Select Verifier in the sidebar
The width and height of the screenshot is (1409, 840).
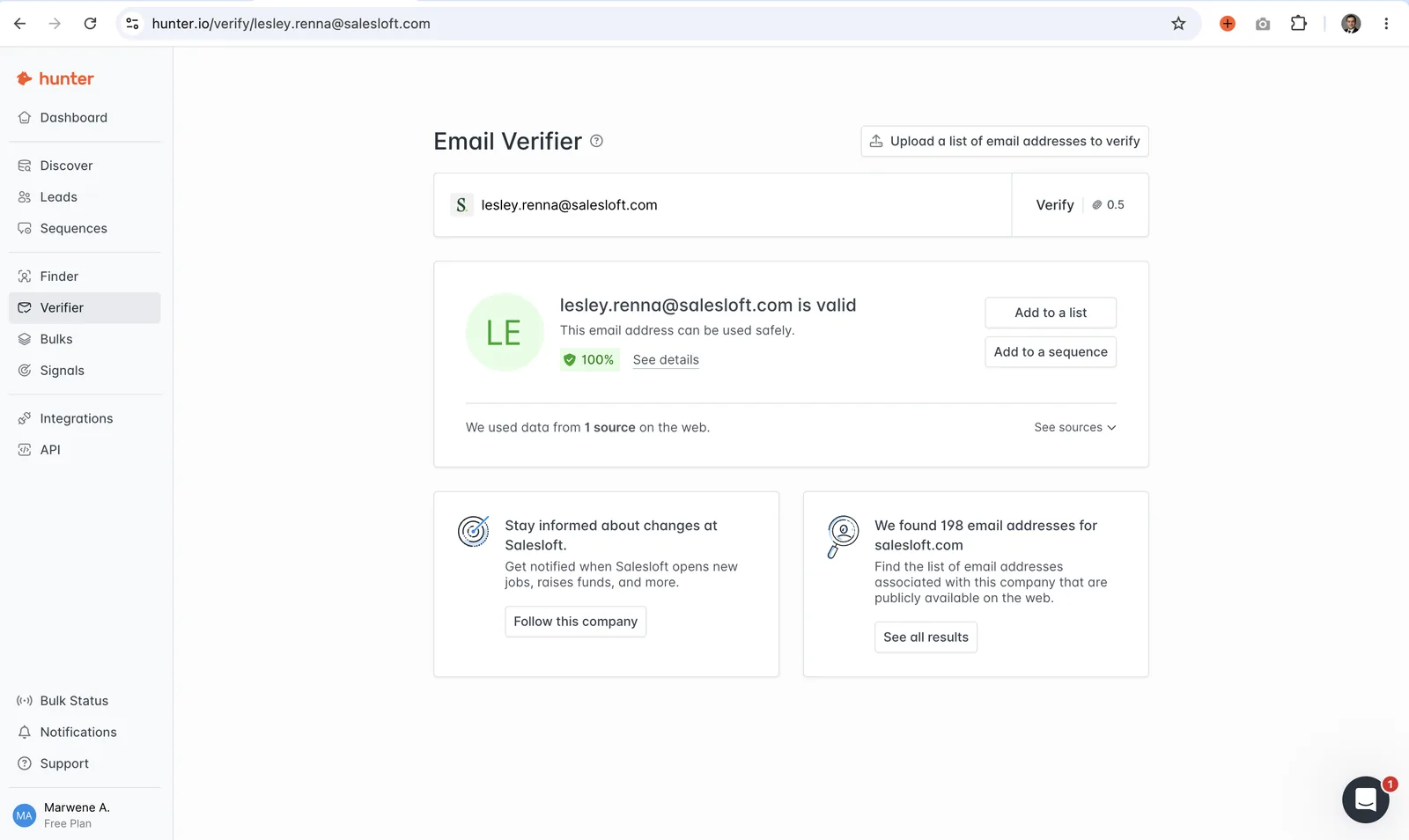[x=85, y=308]
